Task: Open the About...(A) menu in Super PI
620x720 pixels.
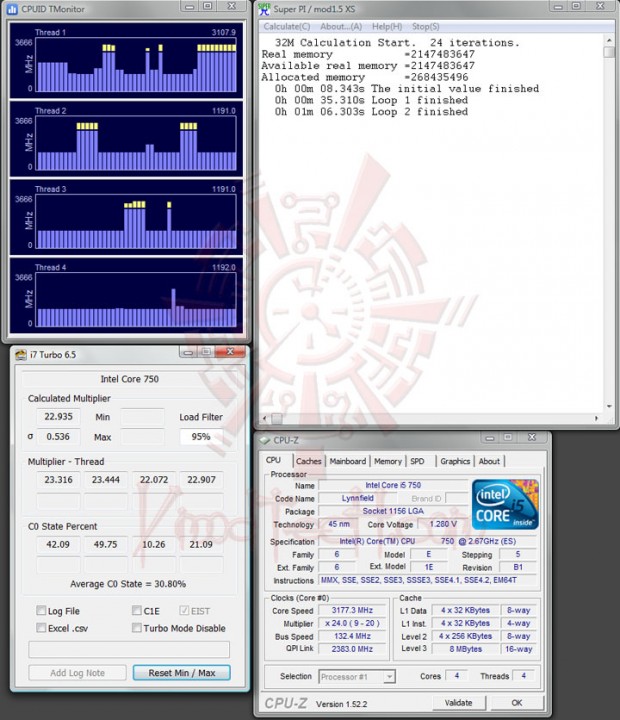Action: pos(341,27)
